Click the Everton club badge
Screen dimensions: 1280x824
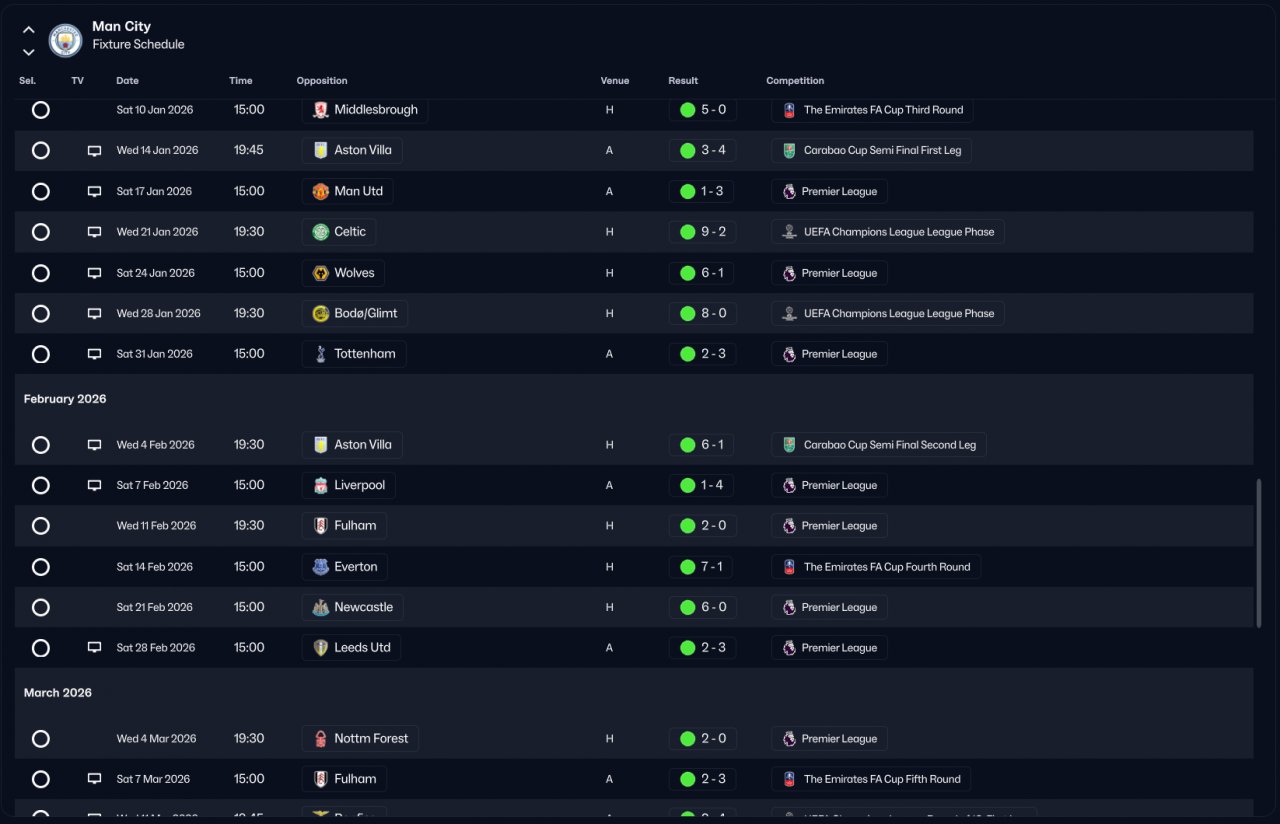320,567
